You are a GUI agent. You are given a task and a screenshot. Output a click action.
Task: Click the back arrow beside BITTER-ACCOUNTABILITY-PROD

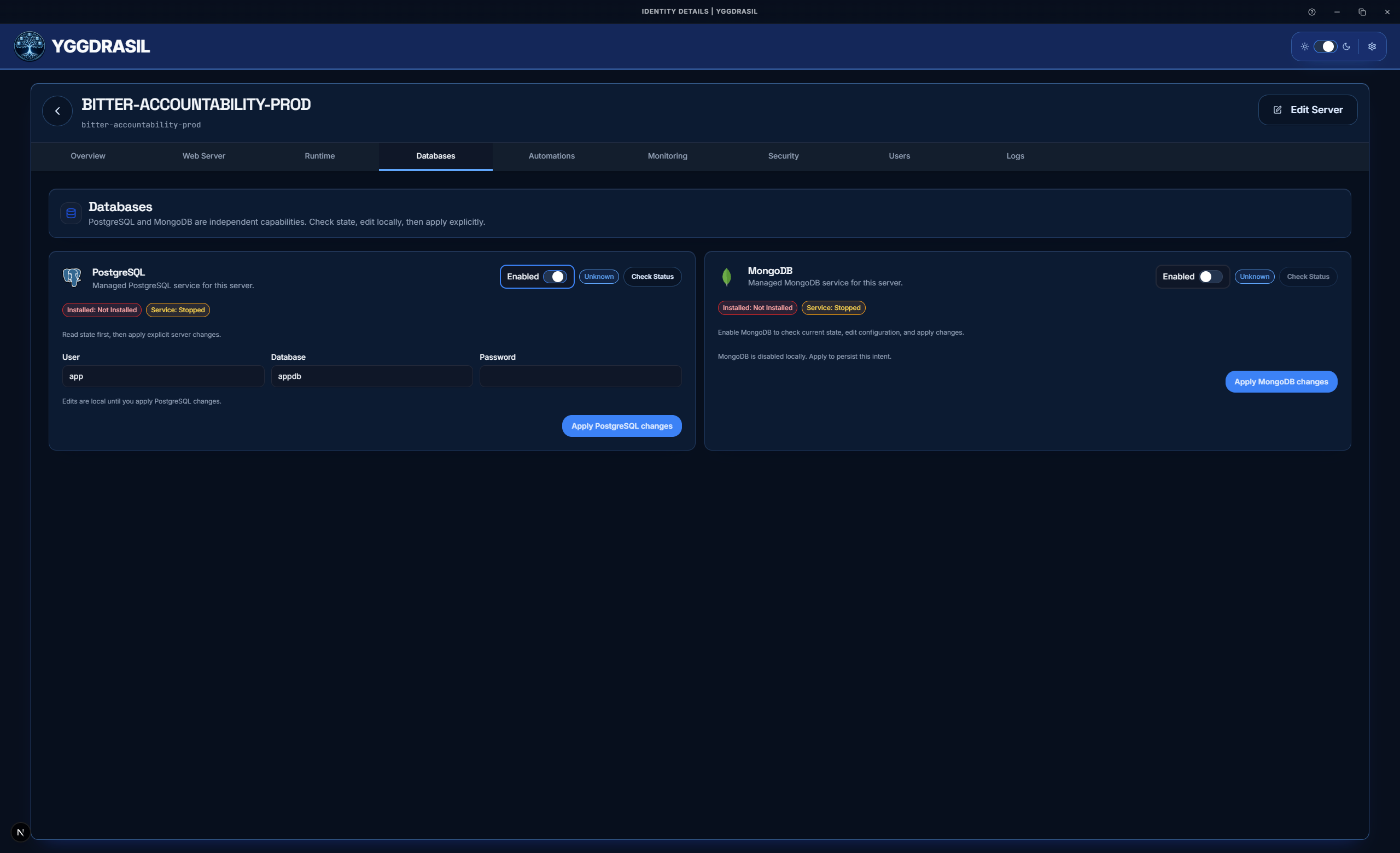tap(57, 110)
